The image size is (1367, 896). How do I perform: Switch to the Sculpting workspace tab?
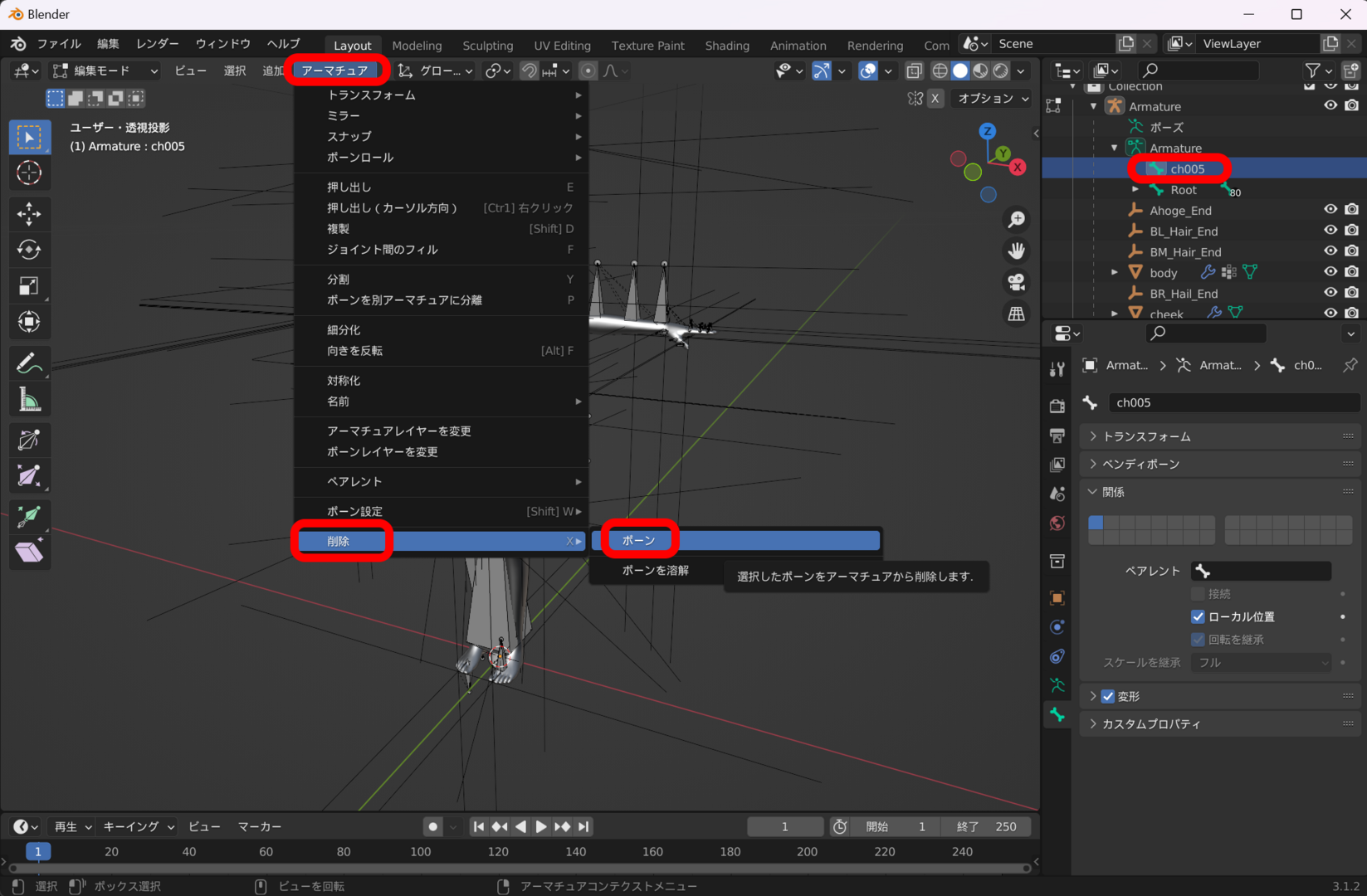tap(488, 46)
